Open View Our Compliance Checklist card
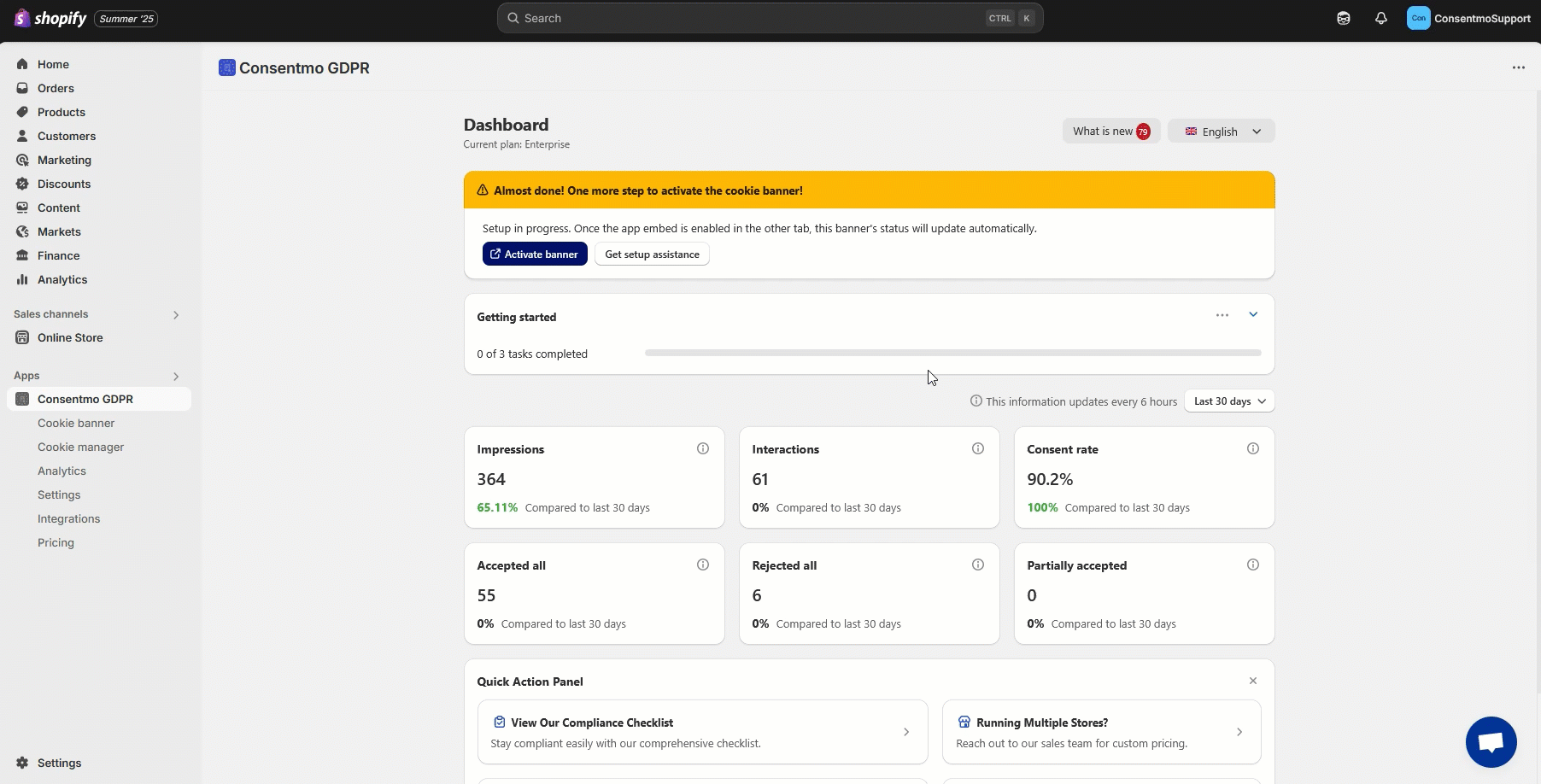This screenshot has height=784, width=1541. pyautogui.click(x=702, y=732)
